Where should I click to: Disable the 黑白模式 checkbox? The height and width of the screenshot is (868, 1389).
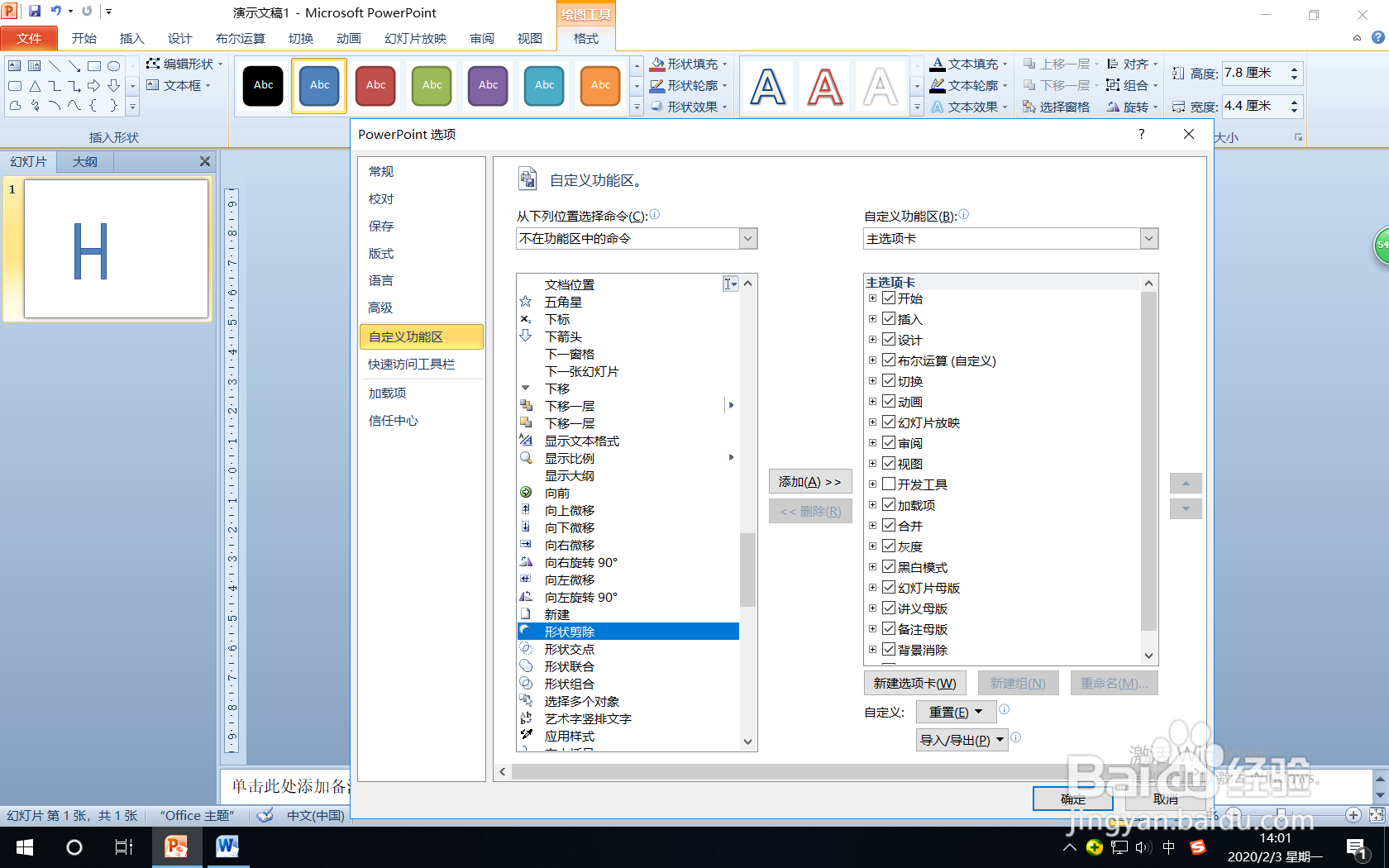[x=889, y=567]
